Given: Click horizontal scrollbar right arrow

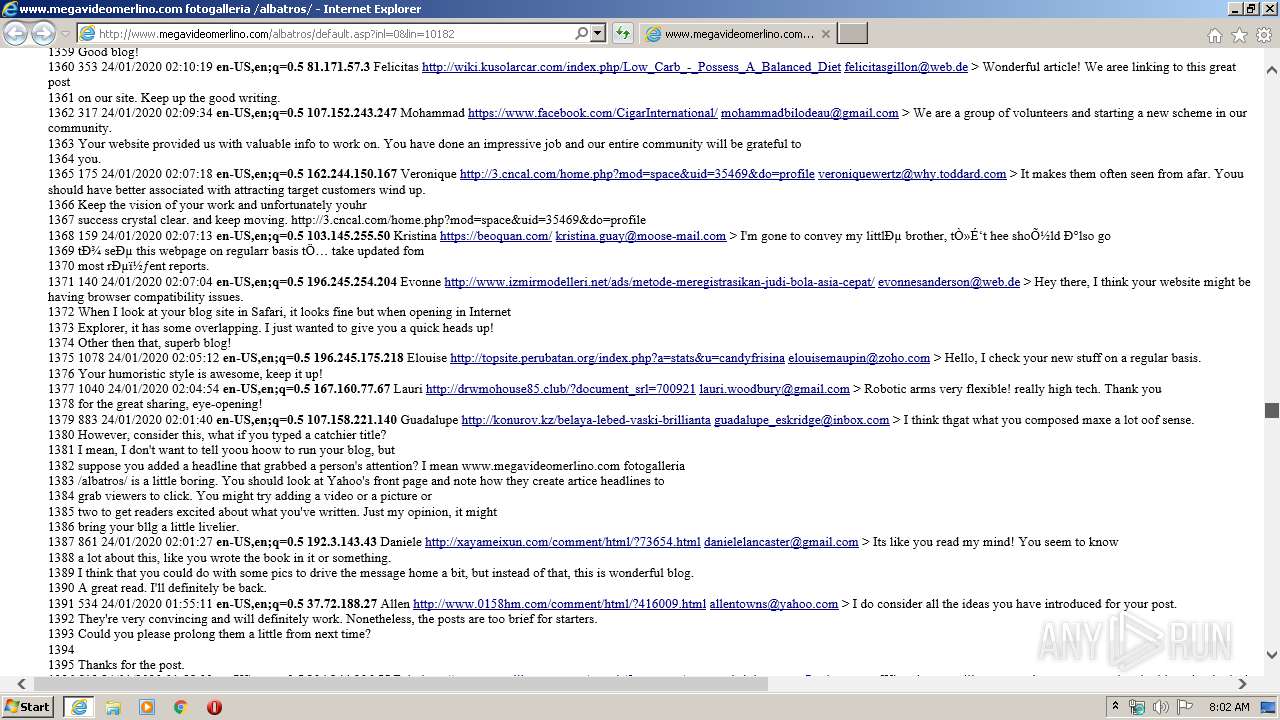Looking at the screenshot, I should [x=1243, y=684].
